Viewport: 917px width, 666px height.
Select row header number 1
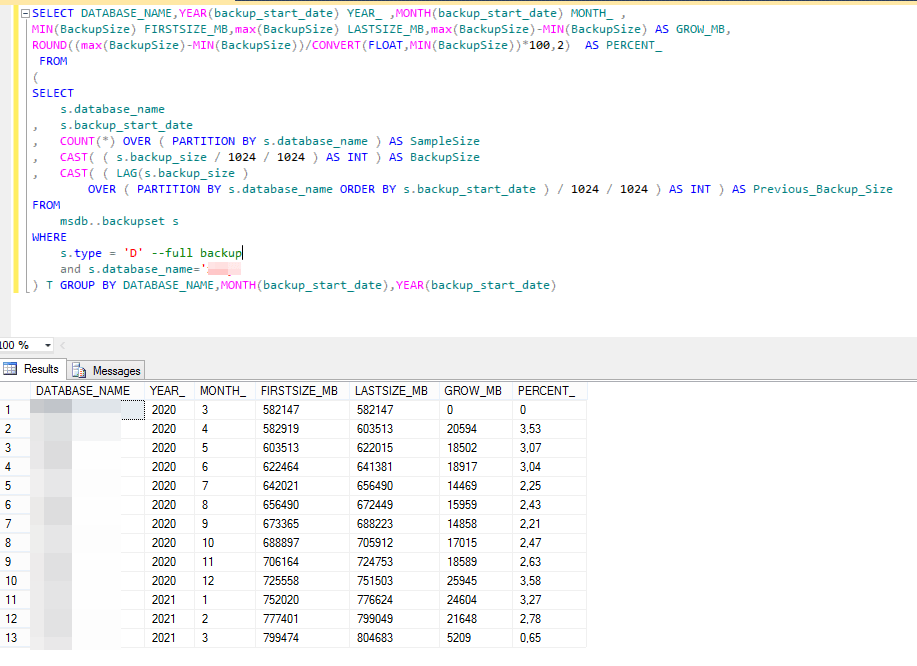click(15, 410)
